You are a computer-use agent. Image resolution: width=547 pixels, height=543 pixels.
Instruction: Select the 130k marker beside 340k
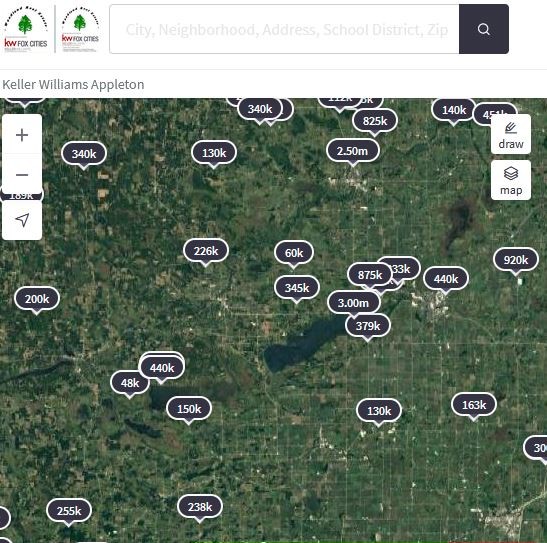point(214,153)
